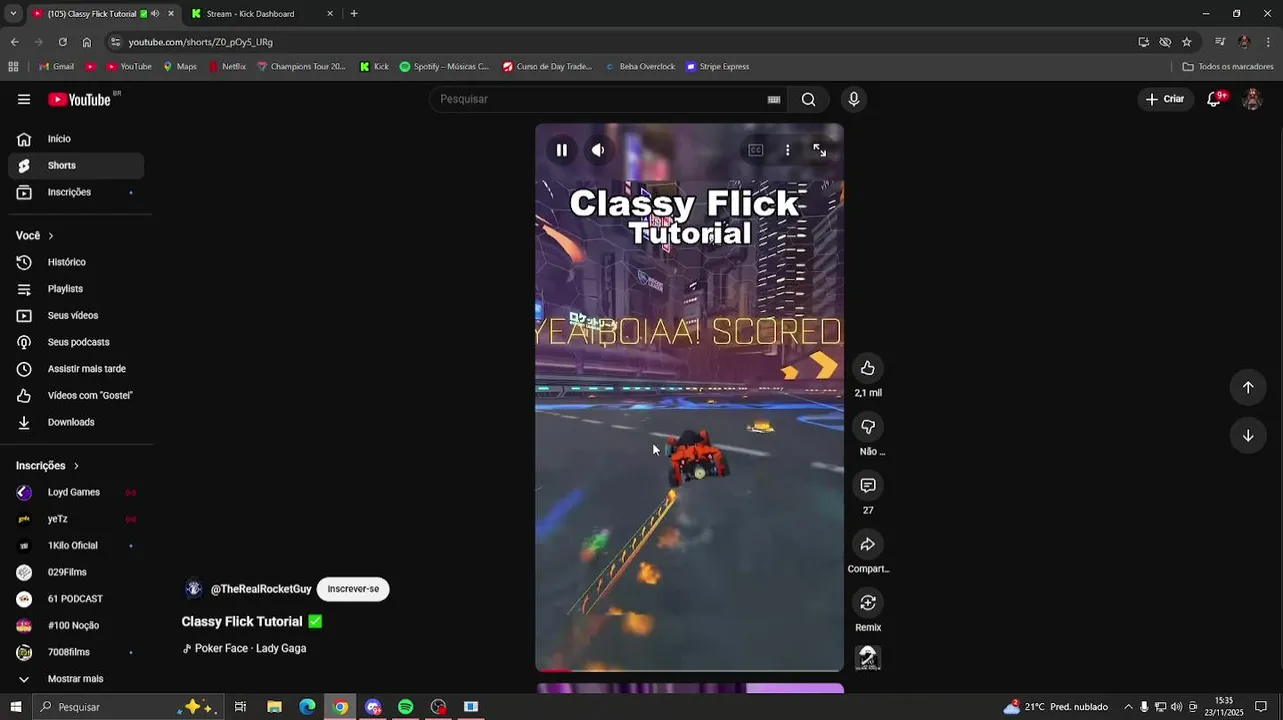Enter fullscreen on the Short
The width and height of the screenshot is (1283, 720).
tap(820, 150)
